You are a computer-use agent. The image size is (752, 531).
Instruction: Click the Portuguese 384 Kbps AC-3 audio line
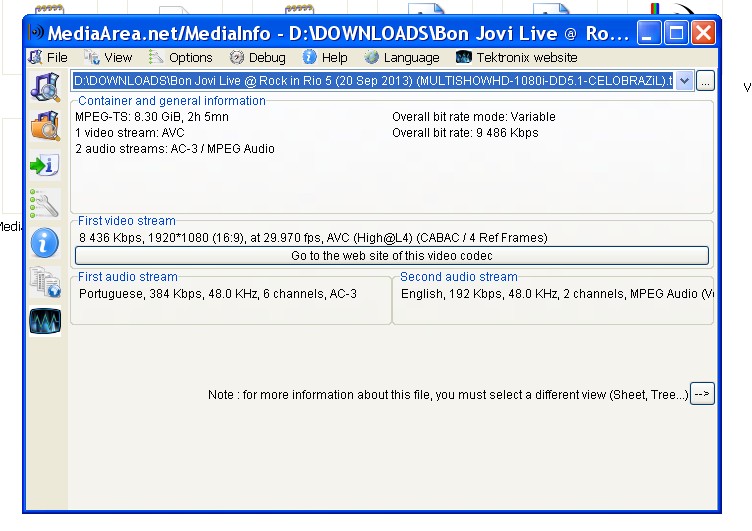click(218, 294)
